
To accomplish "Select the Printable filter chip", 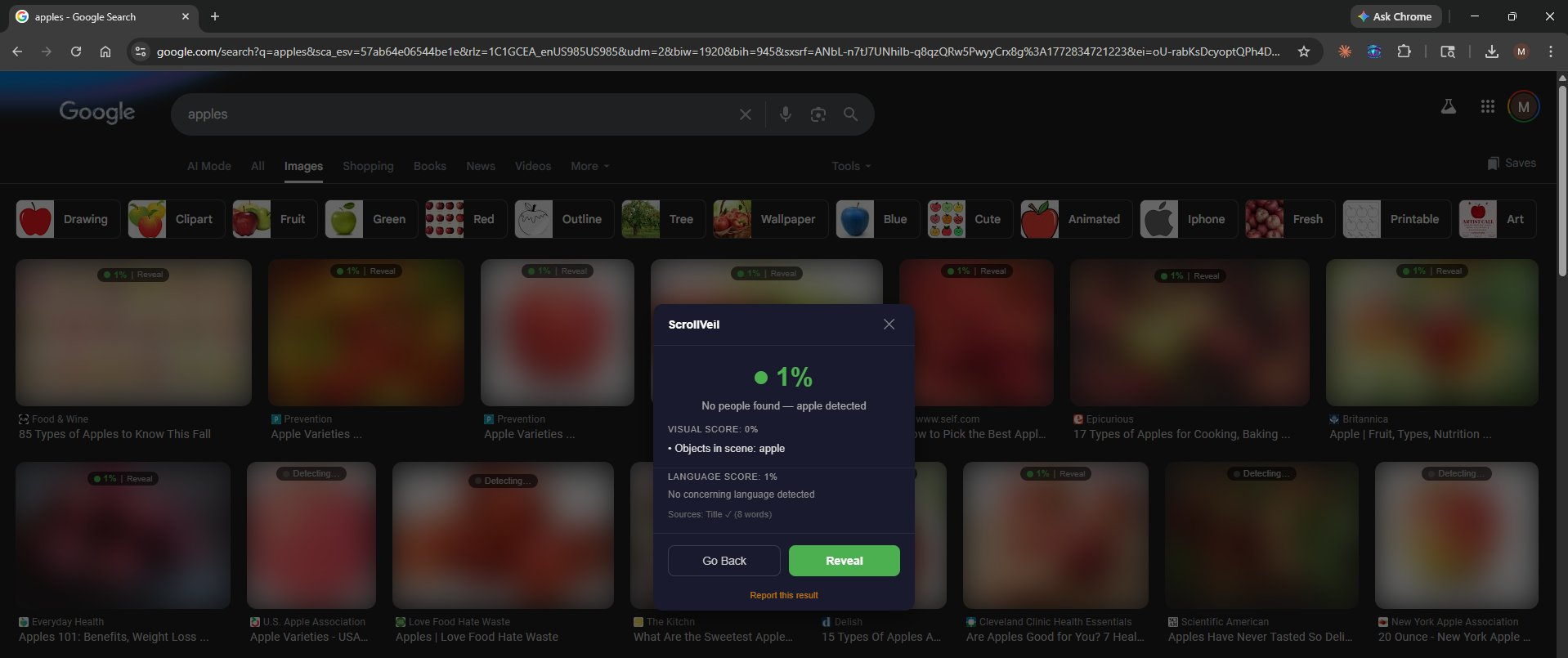I will tap(1397, 219).
